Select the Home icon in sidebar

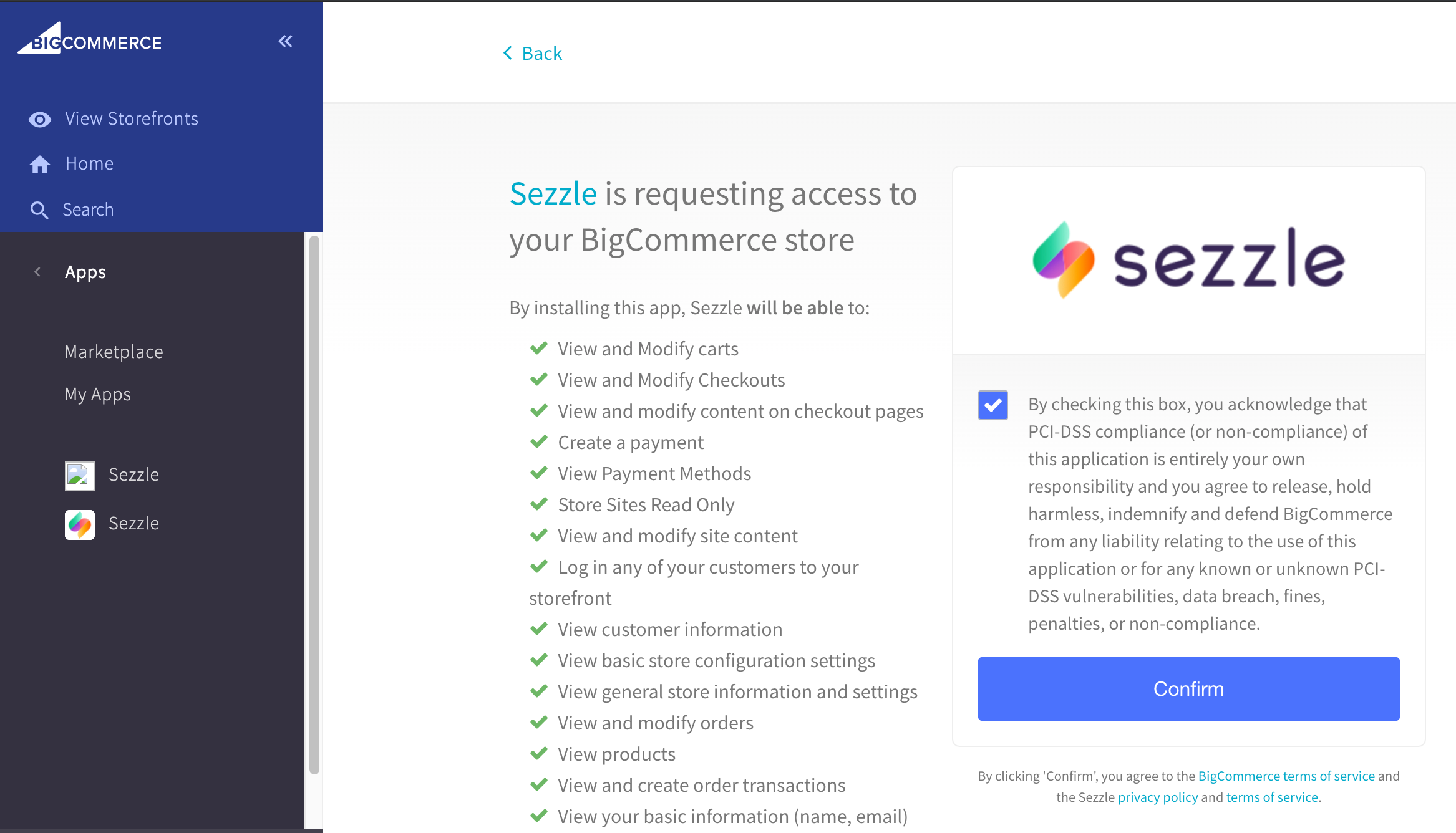point(39,163)
